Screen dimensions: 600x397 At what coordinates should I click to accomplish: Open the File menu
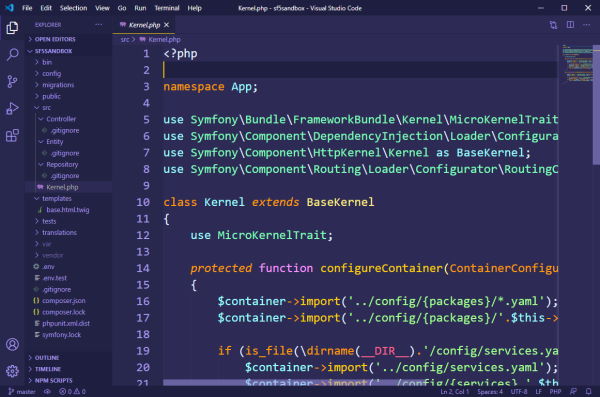pyautogui.click(x=27, y=8)
